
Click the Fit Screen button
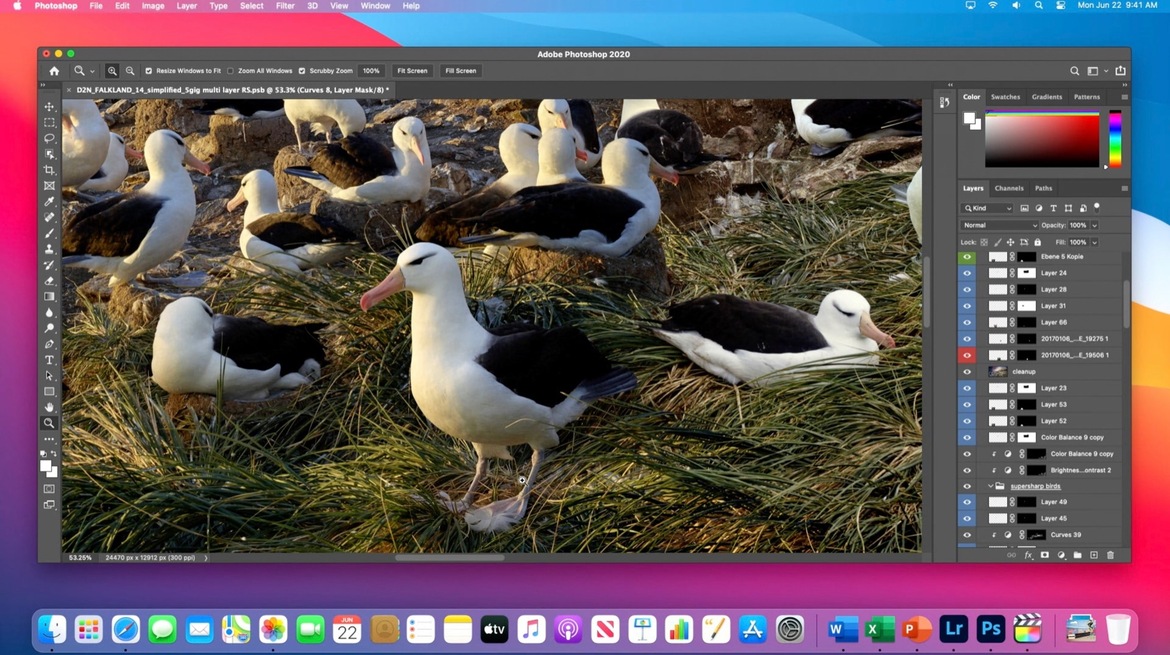(x=411, y=70)
